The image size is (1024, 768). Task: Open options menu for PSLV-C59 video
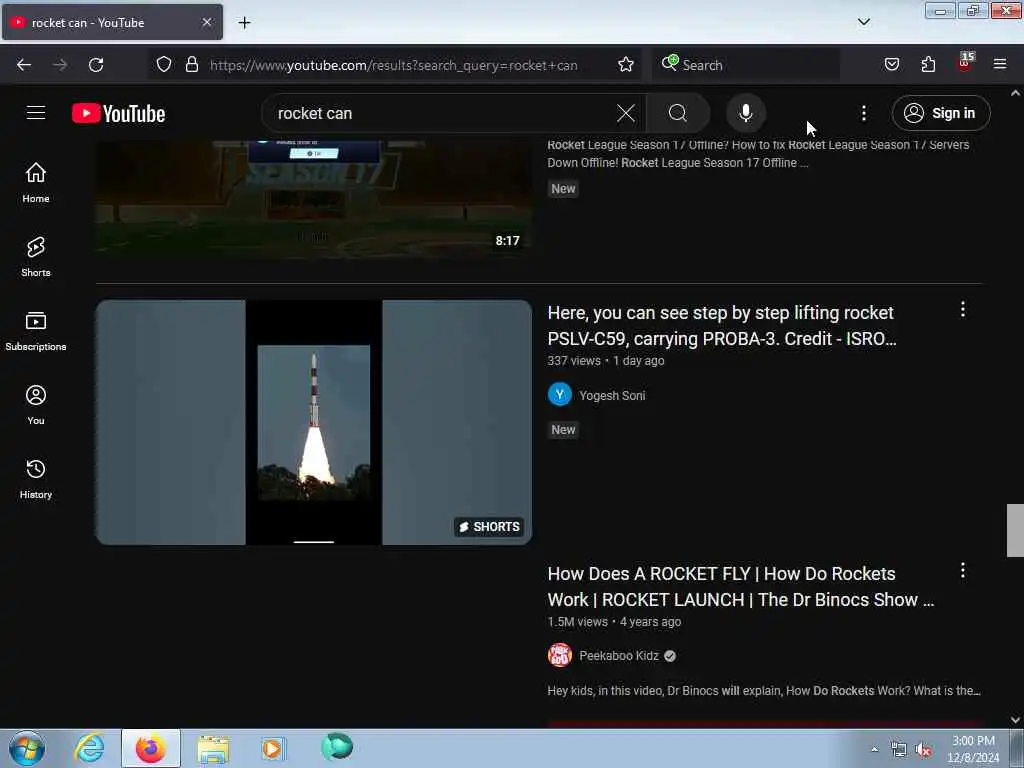963,310
